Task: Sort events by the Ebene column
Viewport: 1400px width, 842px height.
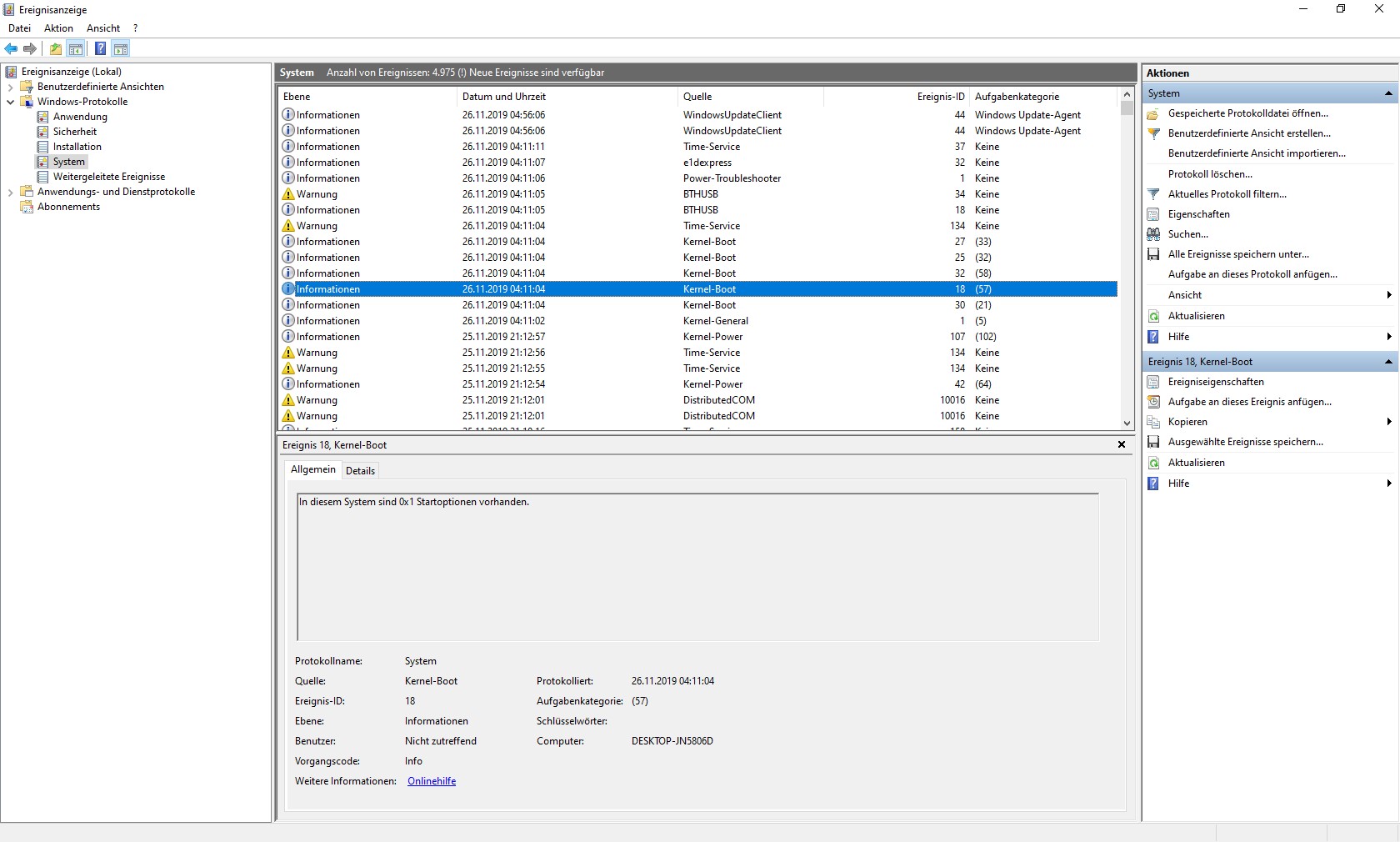Action: pyautogui.click(x=368, y=97)
